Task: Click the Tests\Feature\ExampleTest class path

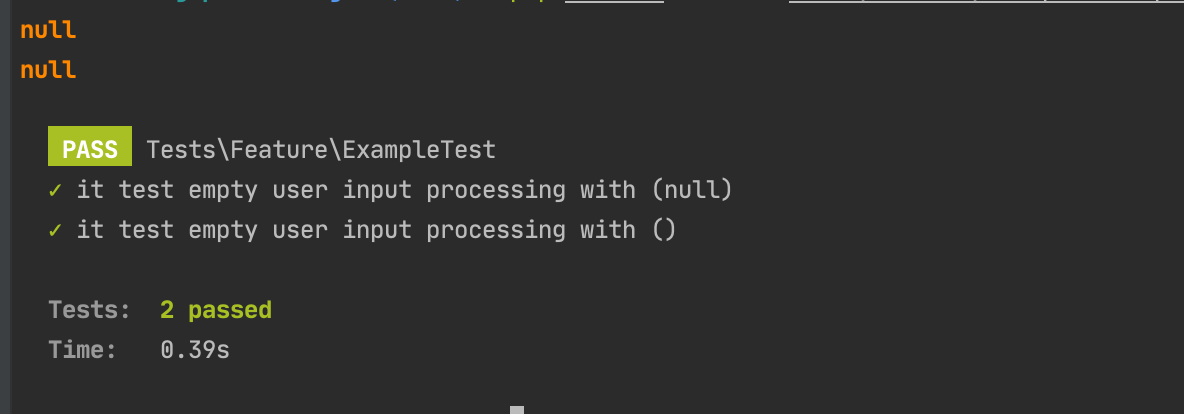Action: [x=321, y=150]
